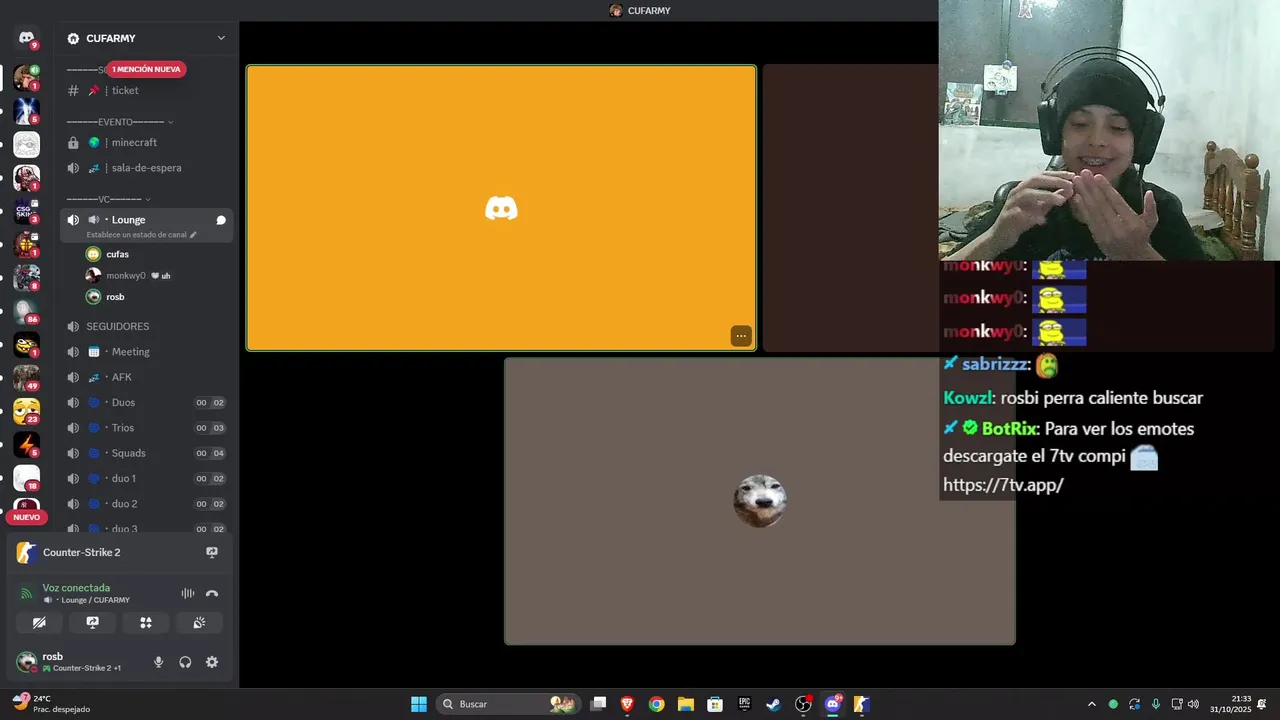The width and height of the screenshot is (1280, 720).
Task: Start an activity from voice panel
Action: (146, 622)
